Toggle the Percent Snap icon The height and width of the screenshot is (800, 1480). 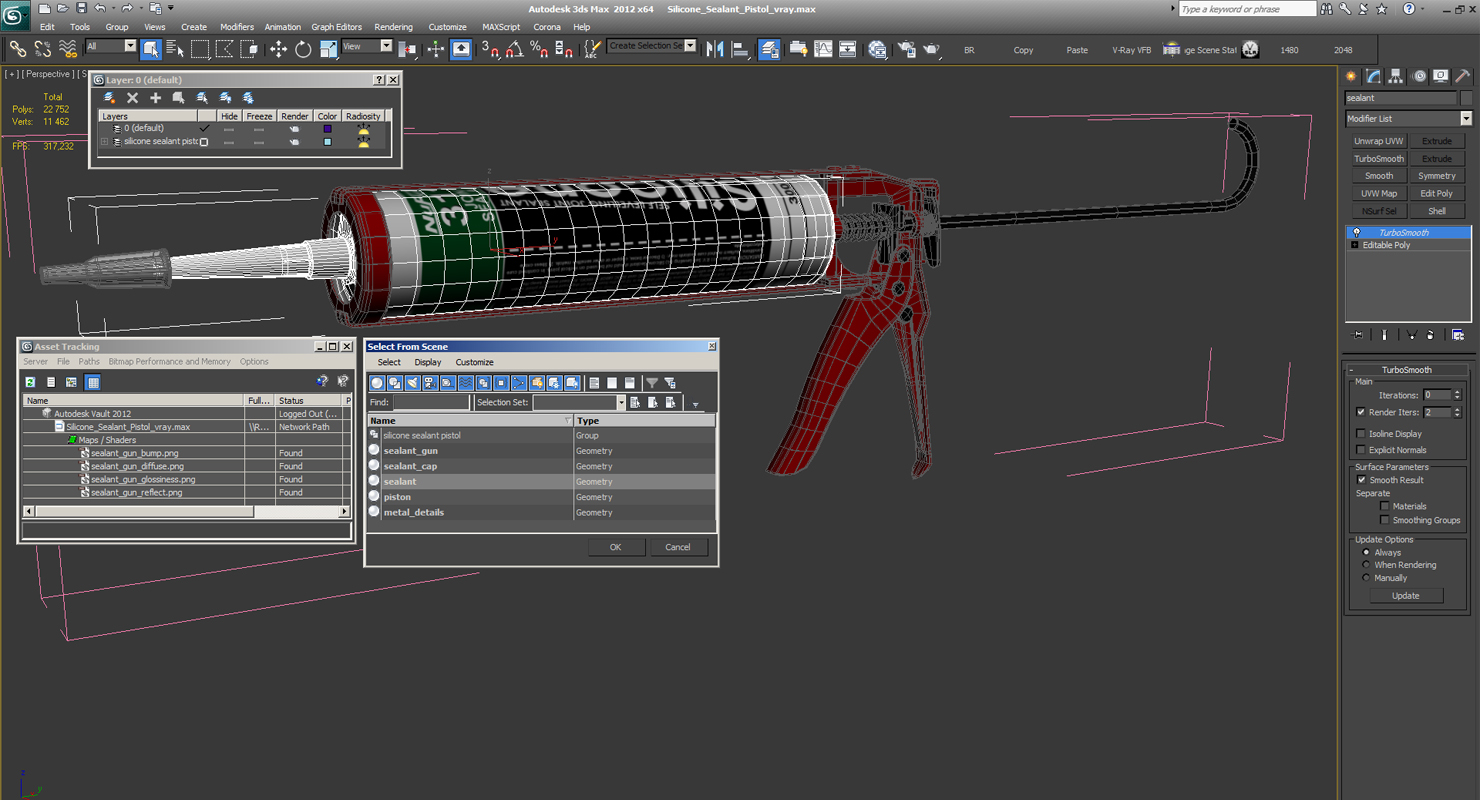point(538,49)
